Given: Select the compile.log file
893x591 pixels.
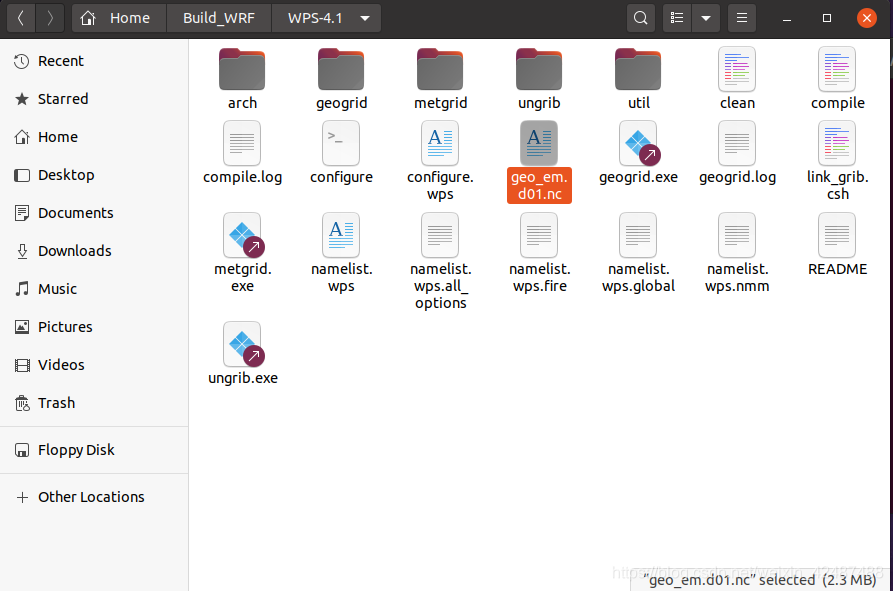Looking at the screenshot, I should point(242,153).
